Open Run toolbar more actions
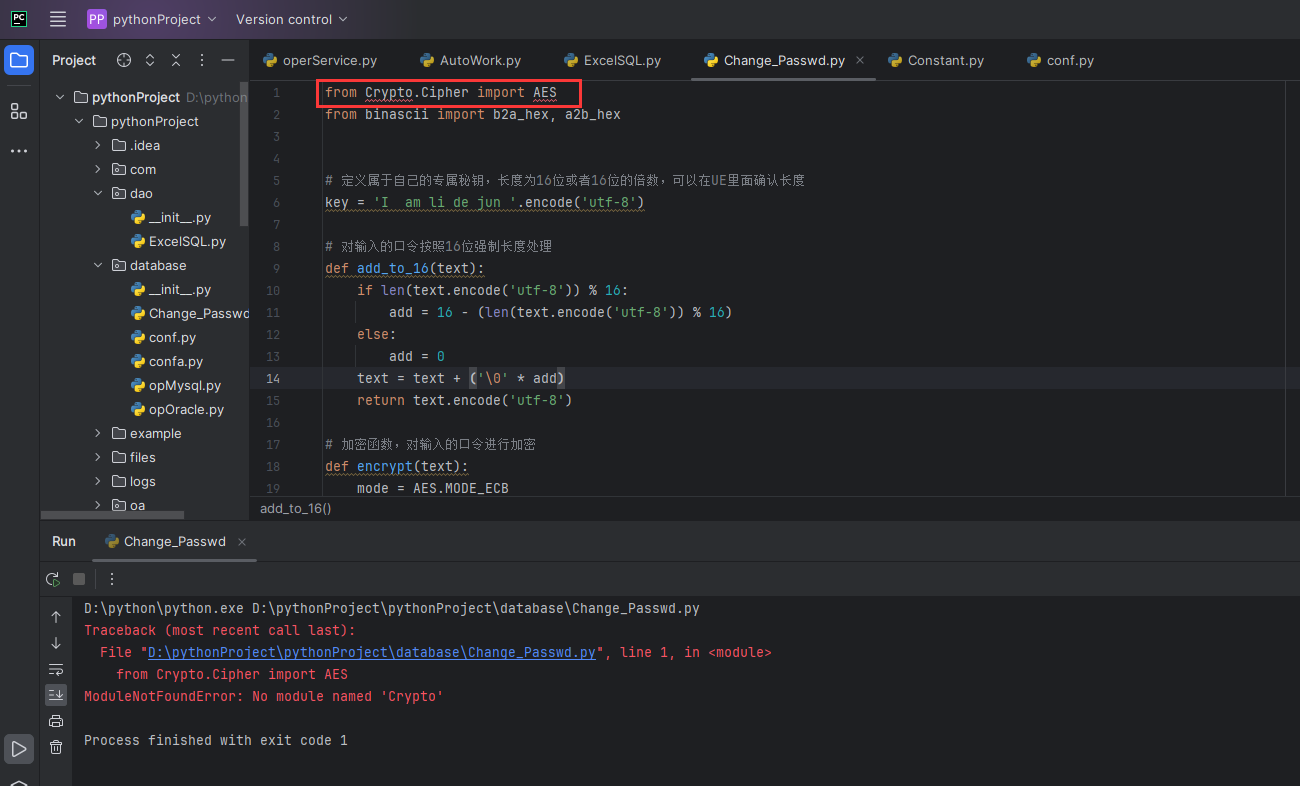1300x786 pixels. (x=112, y=579)
